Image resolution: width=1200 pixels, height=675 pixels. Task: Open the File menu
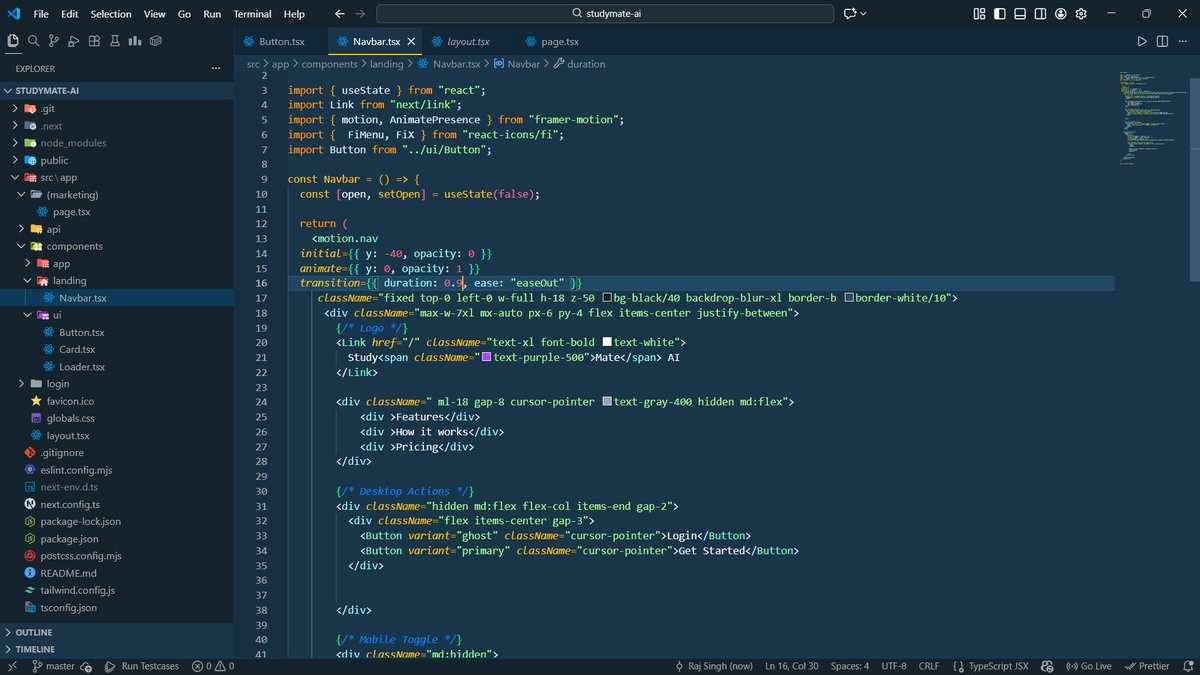click(41, 14)
